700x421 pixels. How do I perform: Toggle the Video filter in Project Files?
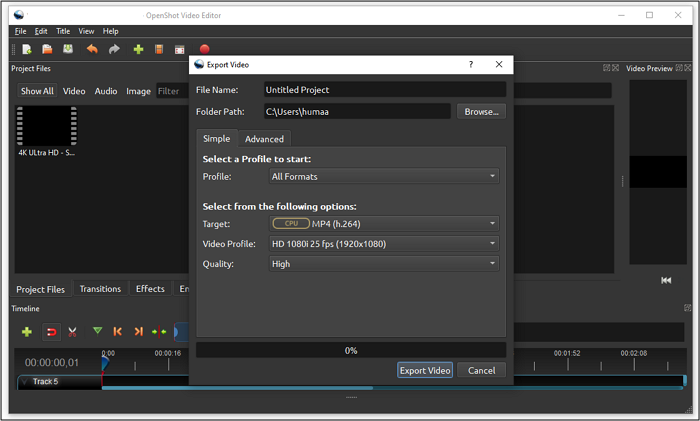click(74, 91)
